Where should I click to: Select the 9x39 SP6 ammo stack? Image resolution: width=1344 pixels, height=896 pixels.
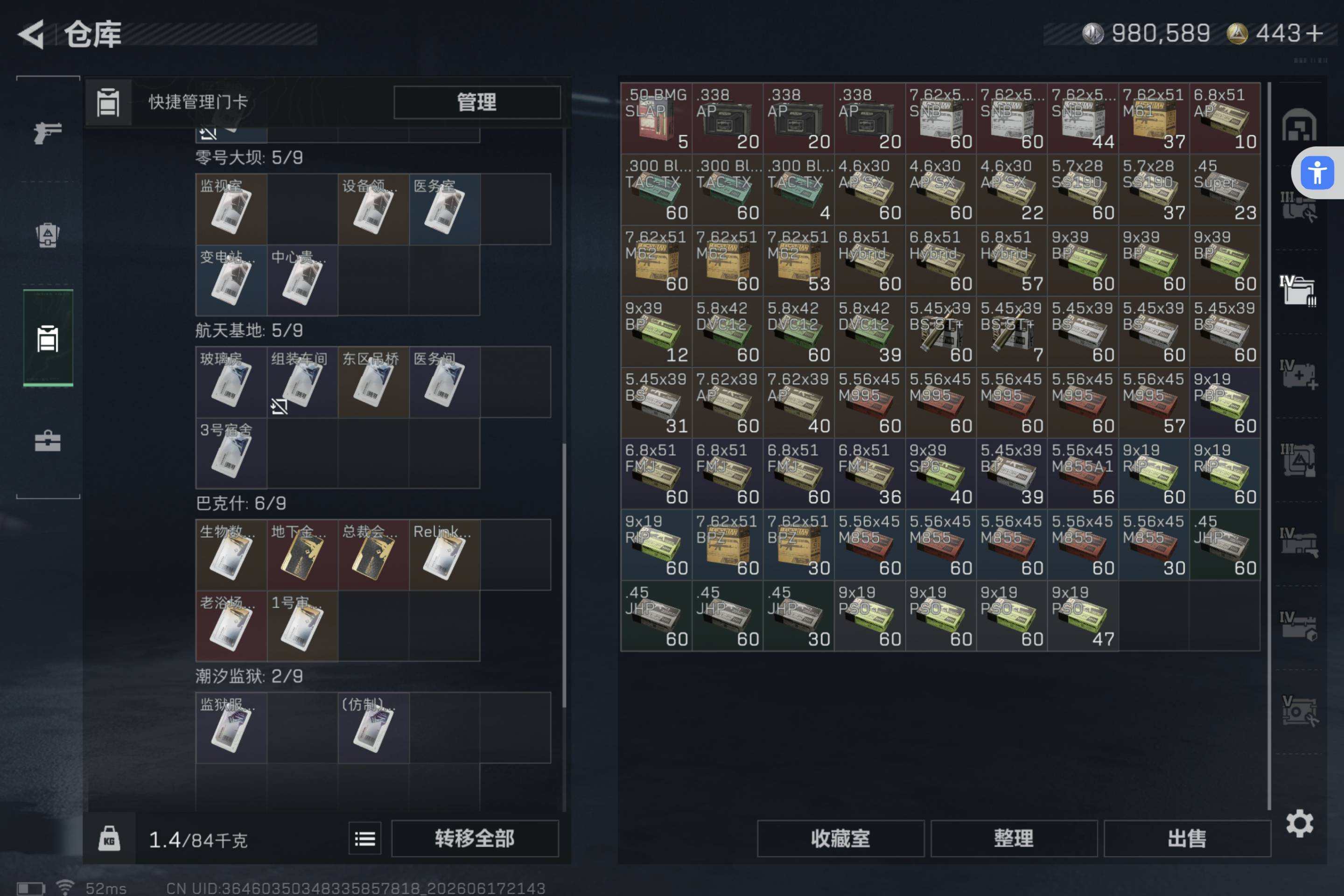pos(941,474)
